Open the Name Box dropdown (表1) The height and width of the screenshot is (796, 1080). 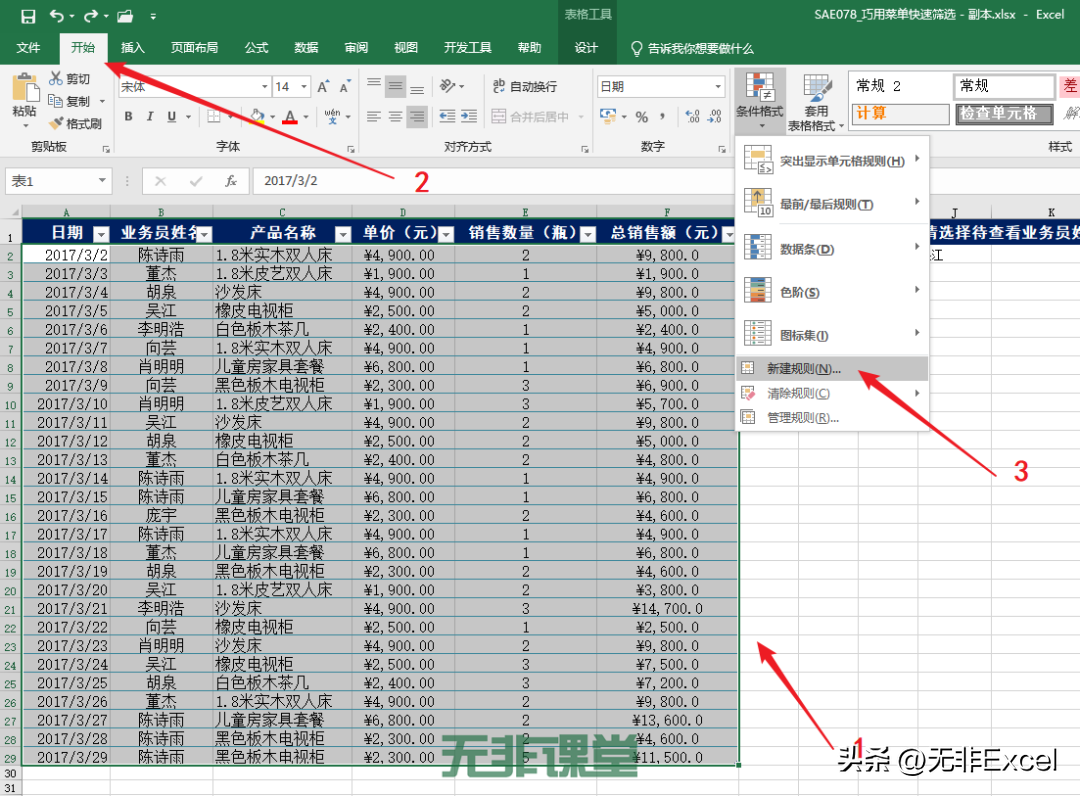point(102,180)
